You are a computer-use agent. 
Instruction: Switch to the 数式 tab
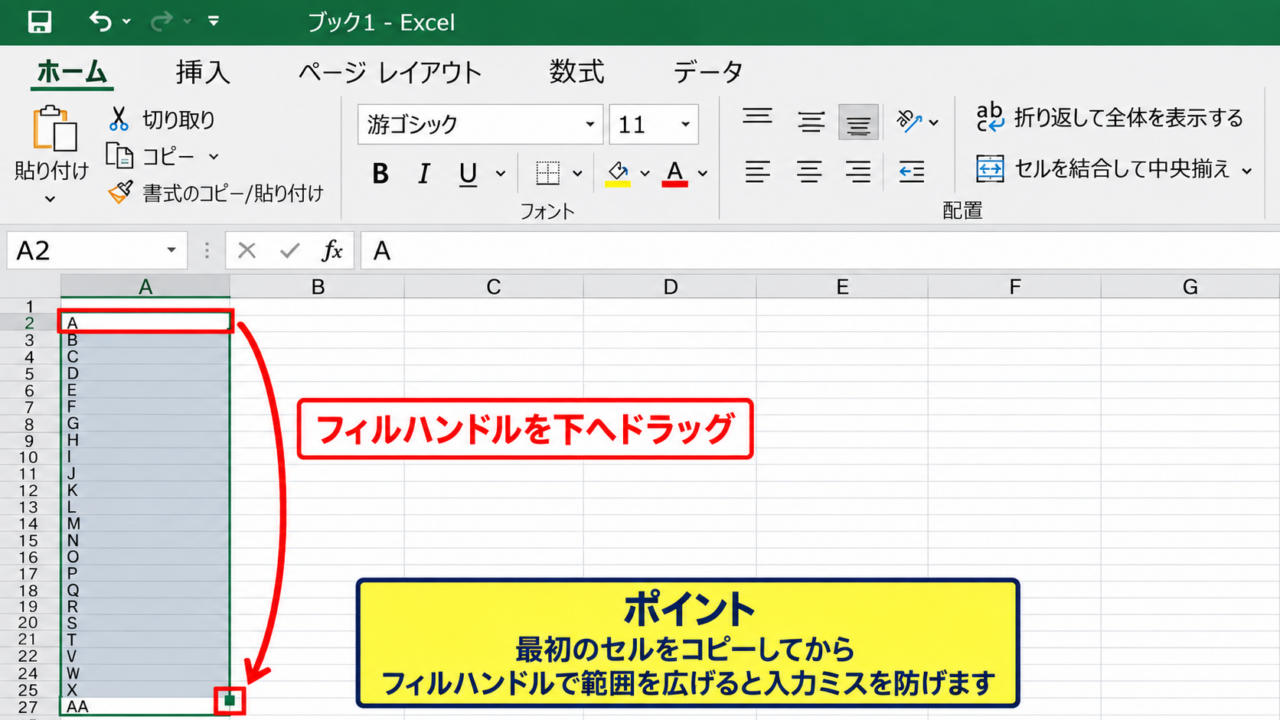(577, 72)
